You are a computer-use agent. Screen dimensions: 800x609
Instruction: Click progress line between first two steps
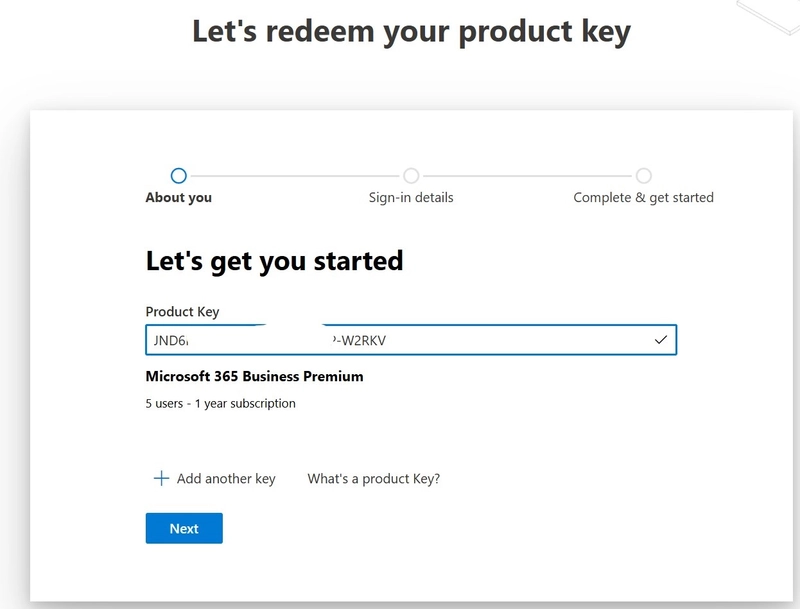[x=295, y=176]
